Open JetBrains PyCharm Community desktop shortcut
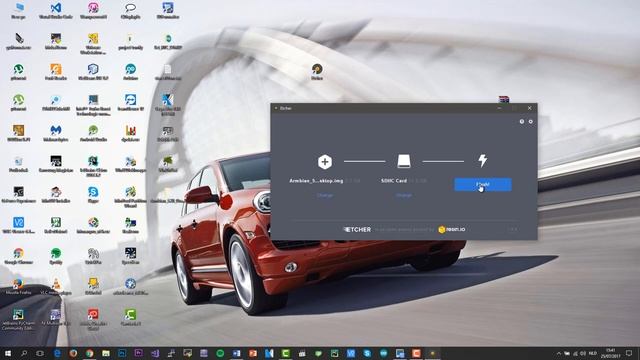The width and height of the screenshot is (640, 360). pyautogui.click(x=18, y=319)
